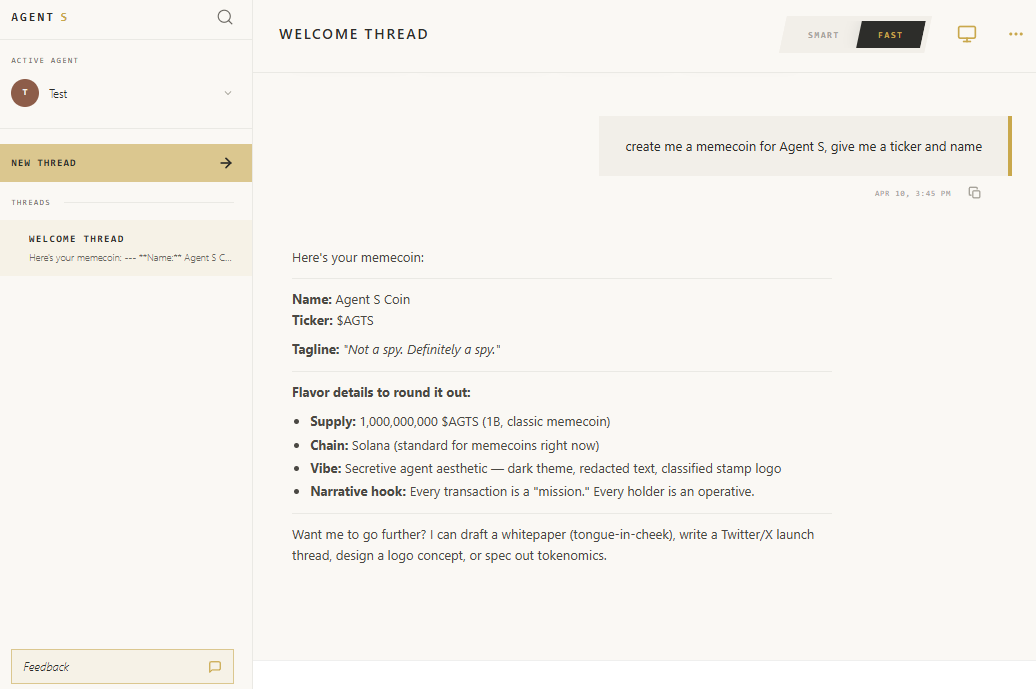The image size is (1036, 689).
Task: Click the Narrative hook bullet item
Action: pos(532,491)
